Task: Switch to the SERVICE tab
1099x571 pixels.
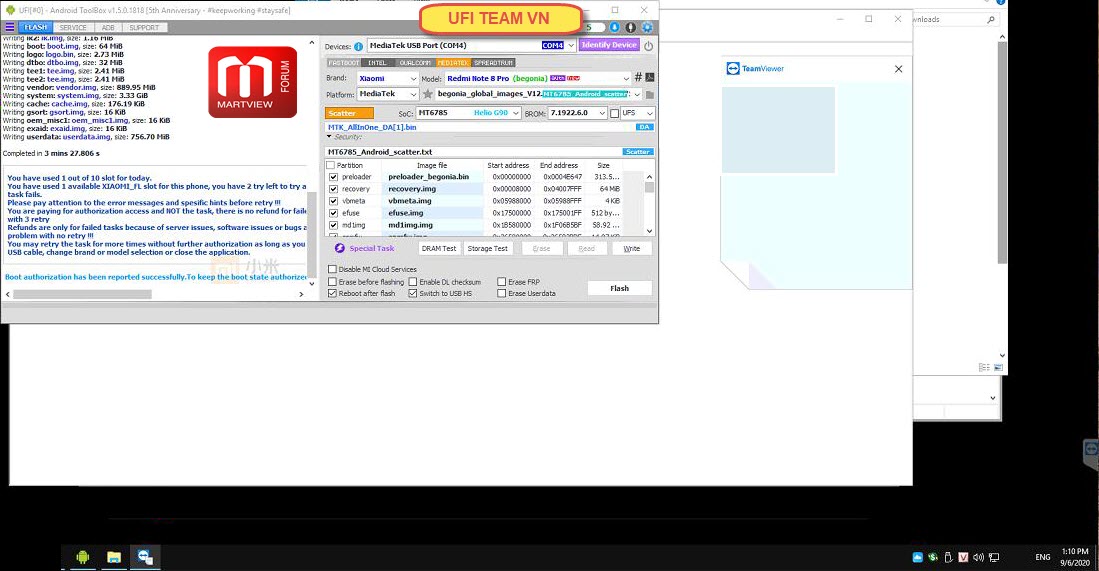Action: coord(74,27)
